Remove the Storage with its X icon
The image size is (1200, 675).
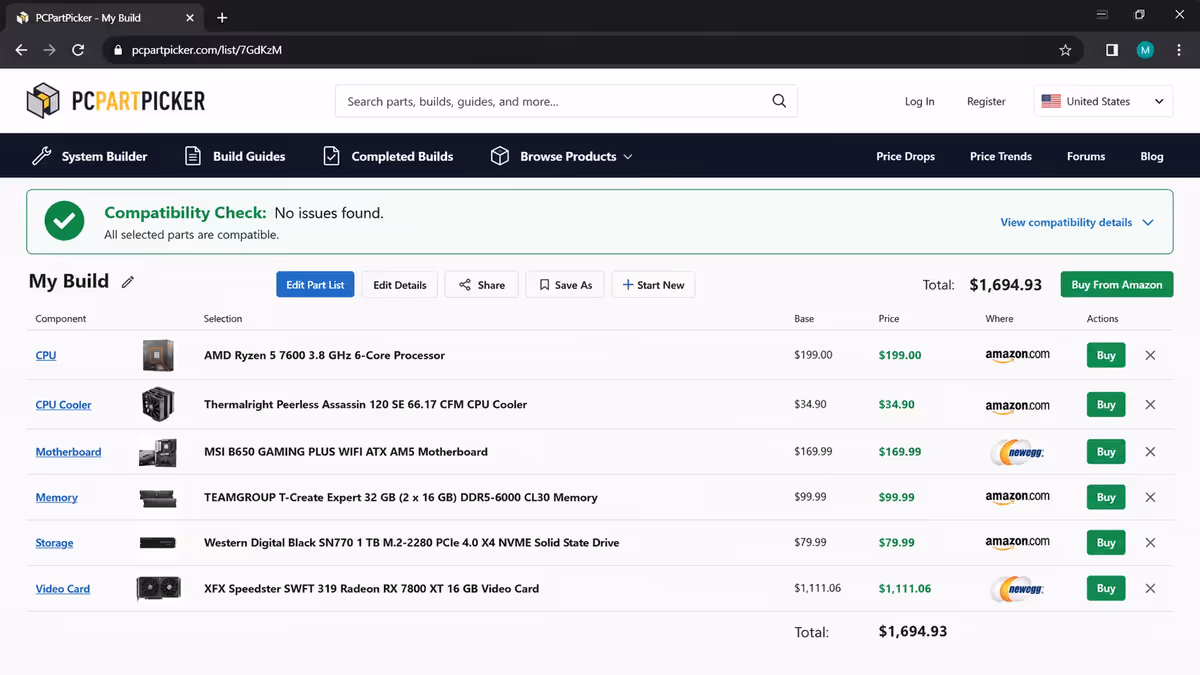[x=1150, y=543]
